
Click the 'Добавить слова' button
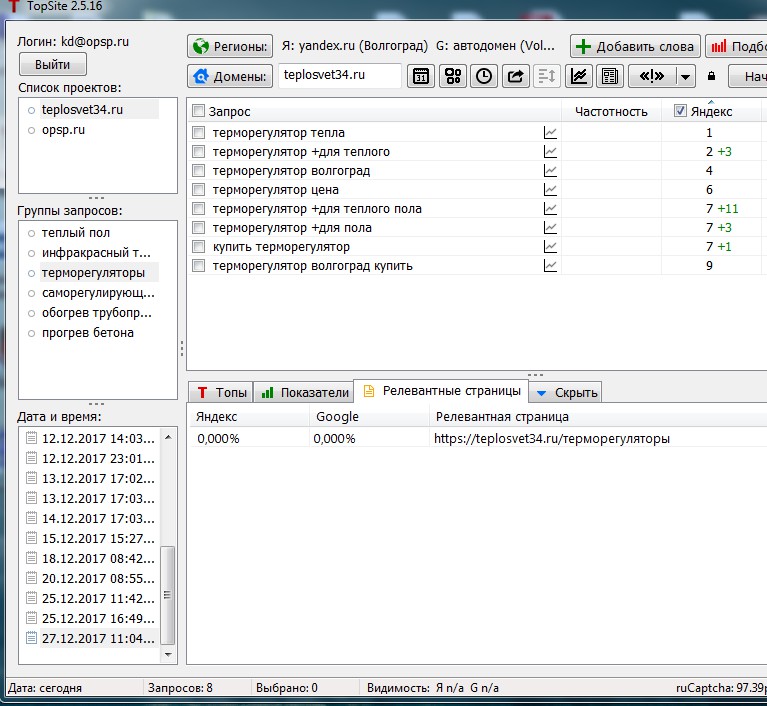pos(635,46)
